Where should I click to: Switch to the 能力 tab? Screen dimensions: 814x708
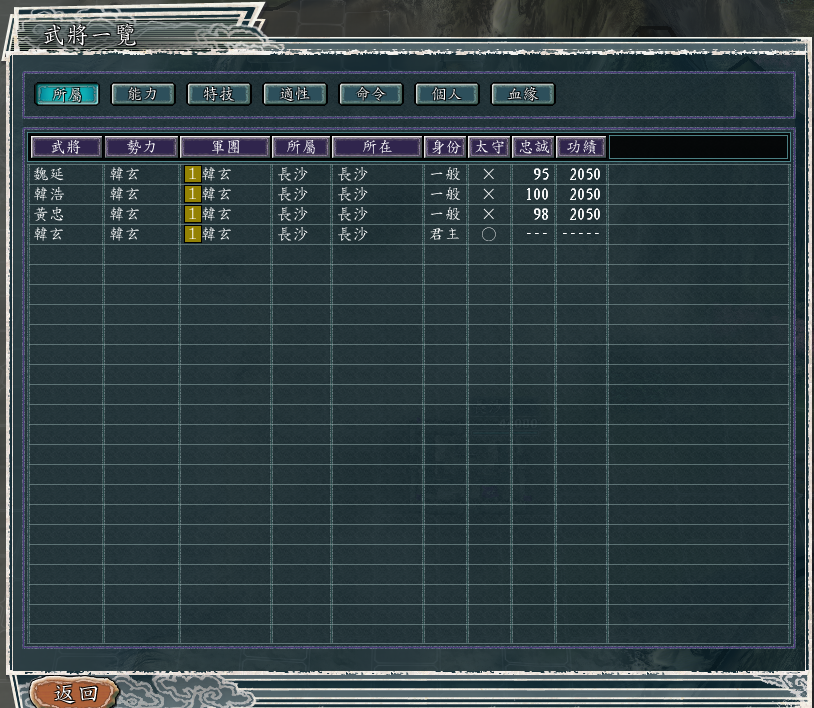pyautogui.click(x=143, y=94)
